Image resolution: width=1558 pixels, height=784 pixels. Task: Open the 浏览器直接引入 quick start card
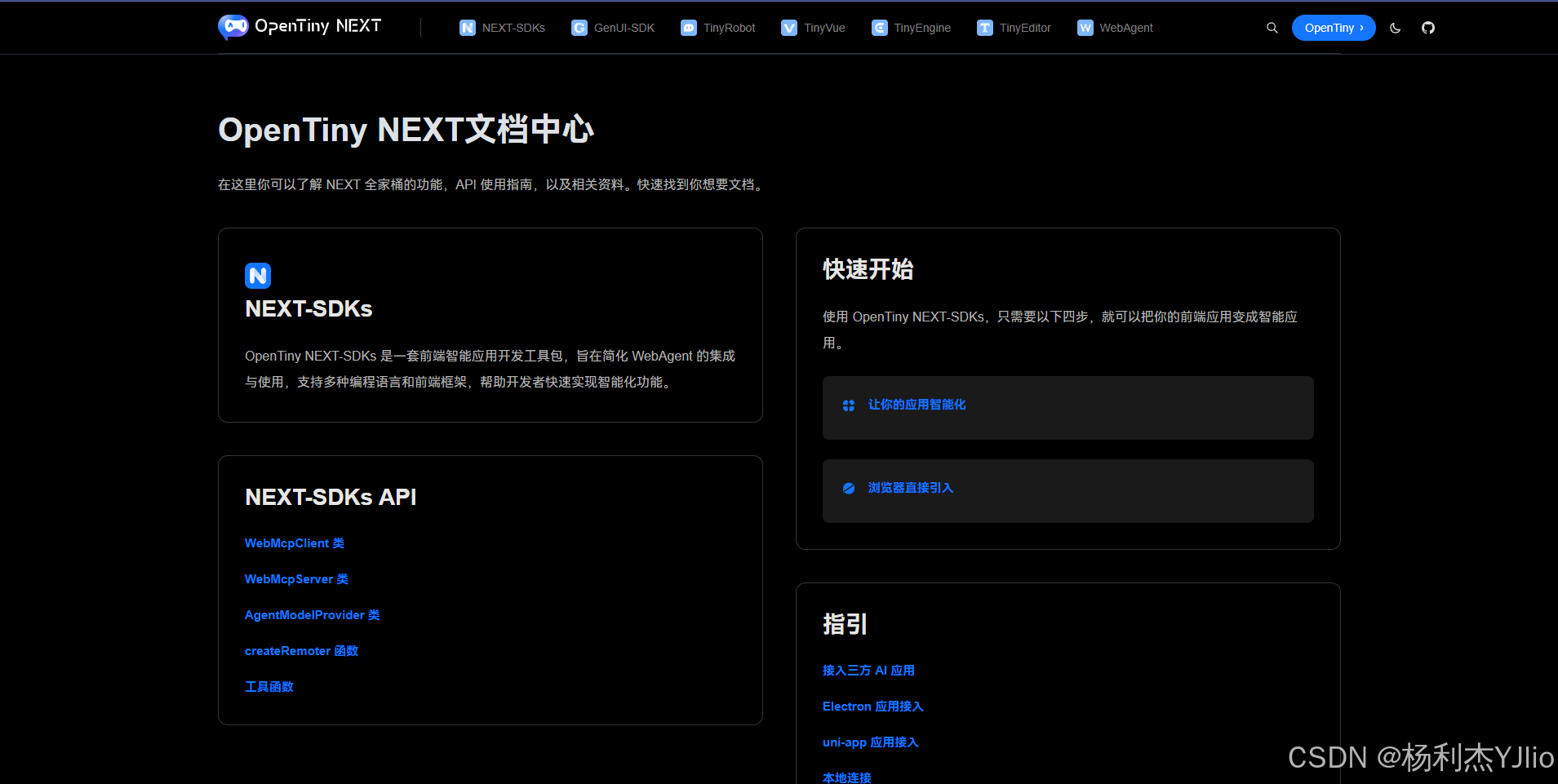point(1068,491)
